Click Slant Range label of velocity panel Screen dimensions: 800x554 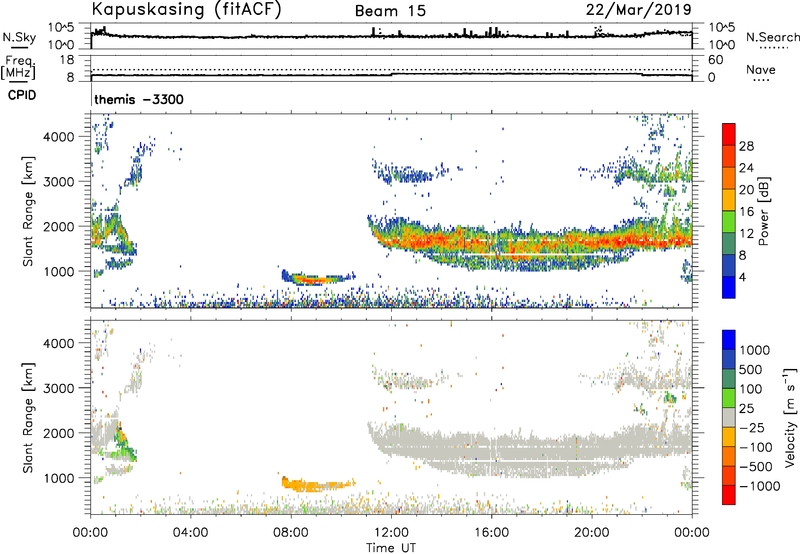point(28,417)
